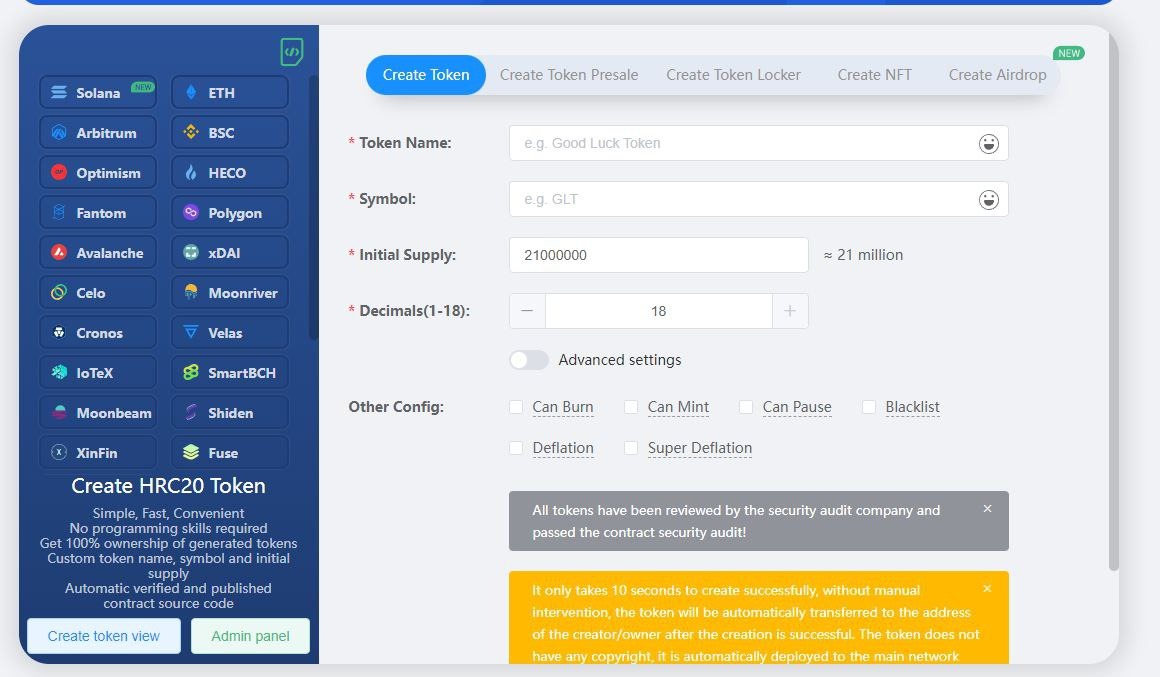Check the Blacklist option
The width and height of the screenshot is (1160, 677).
(869, 407)
